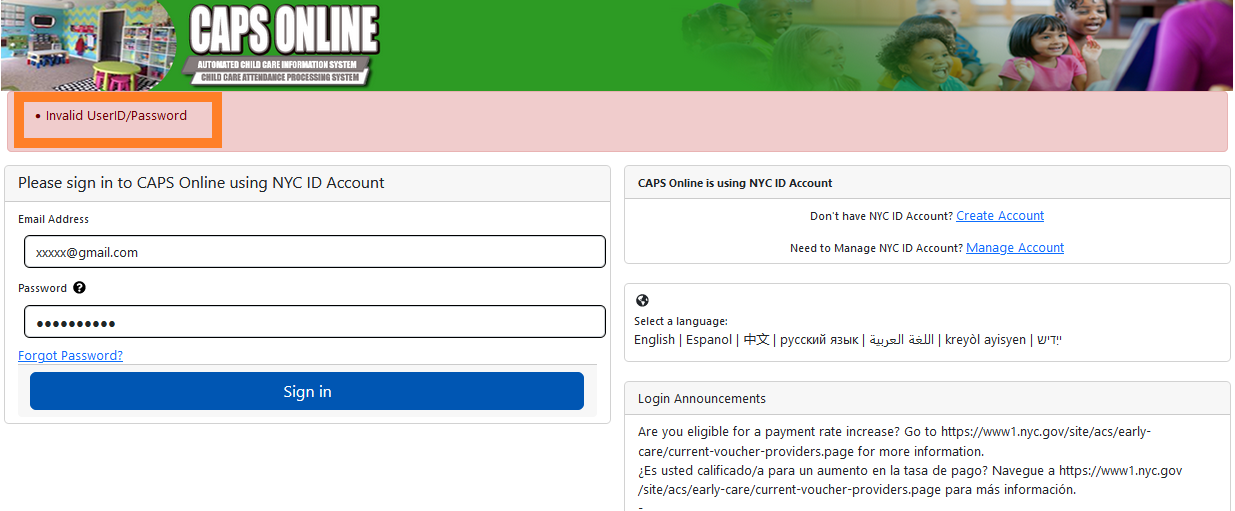Select Espanol language

click(x=709, y=340)
